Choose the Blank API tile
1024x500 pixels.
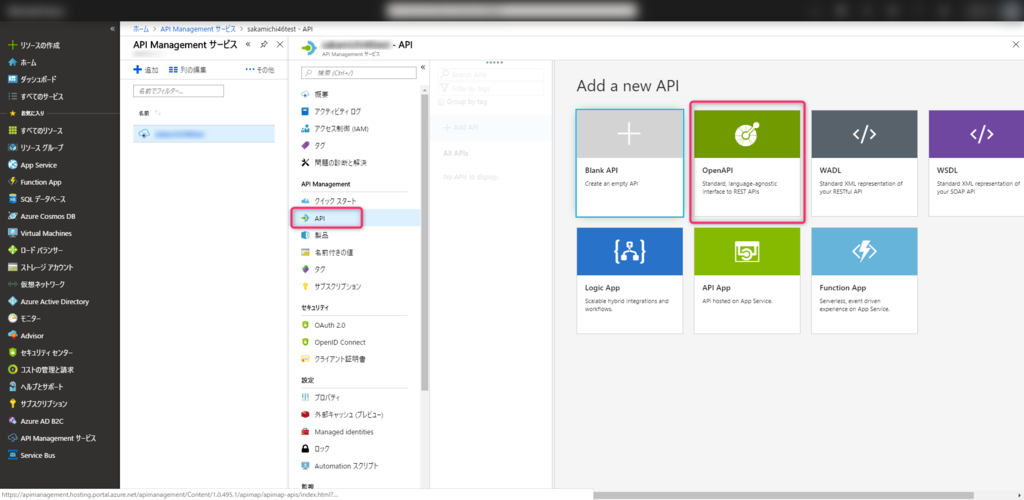click(630, 163)
